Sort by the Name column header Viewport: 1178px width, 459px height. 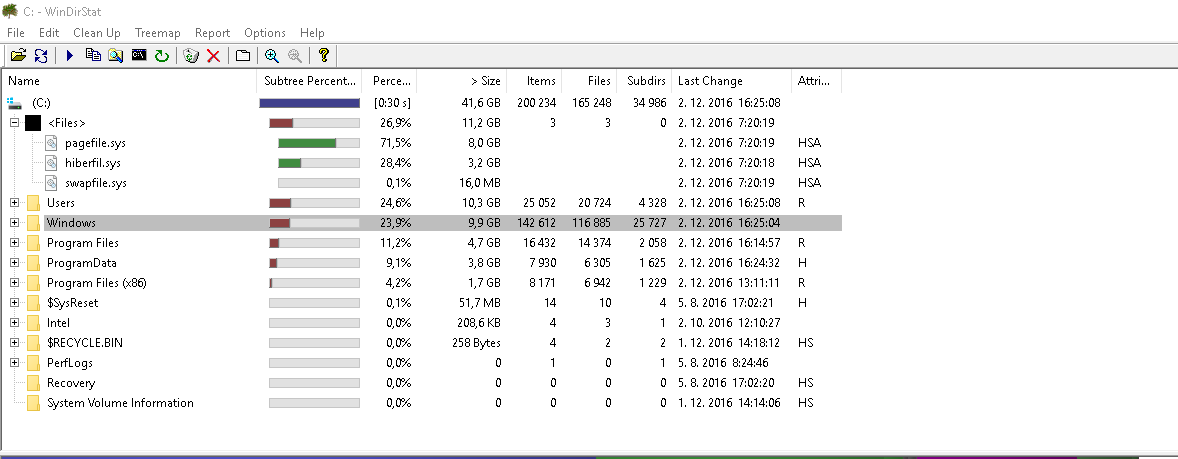click(x=130, y=81)
